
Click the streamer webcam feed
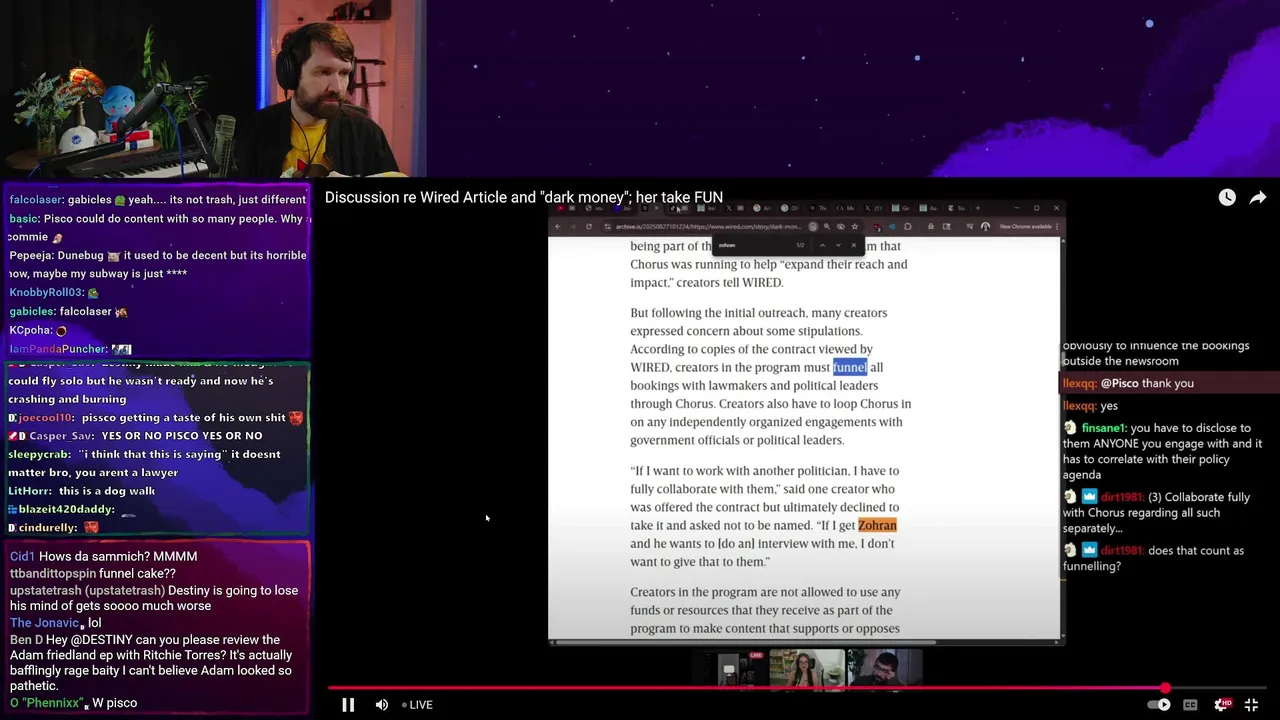pos(342,88)
